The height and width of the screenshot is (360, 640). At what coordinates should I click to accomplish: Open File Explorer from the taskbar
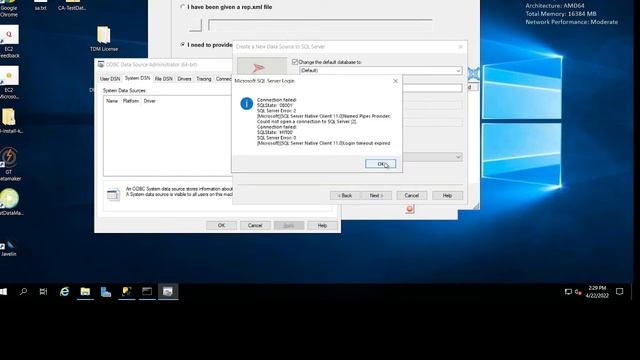point(85,291)
